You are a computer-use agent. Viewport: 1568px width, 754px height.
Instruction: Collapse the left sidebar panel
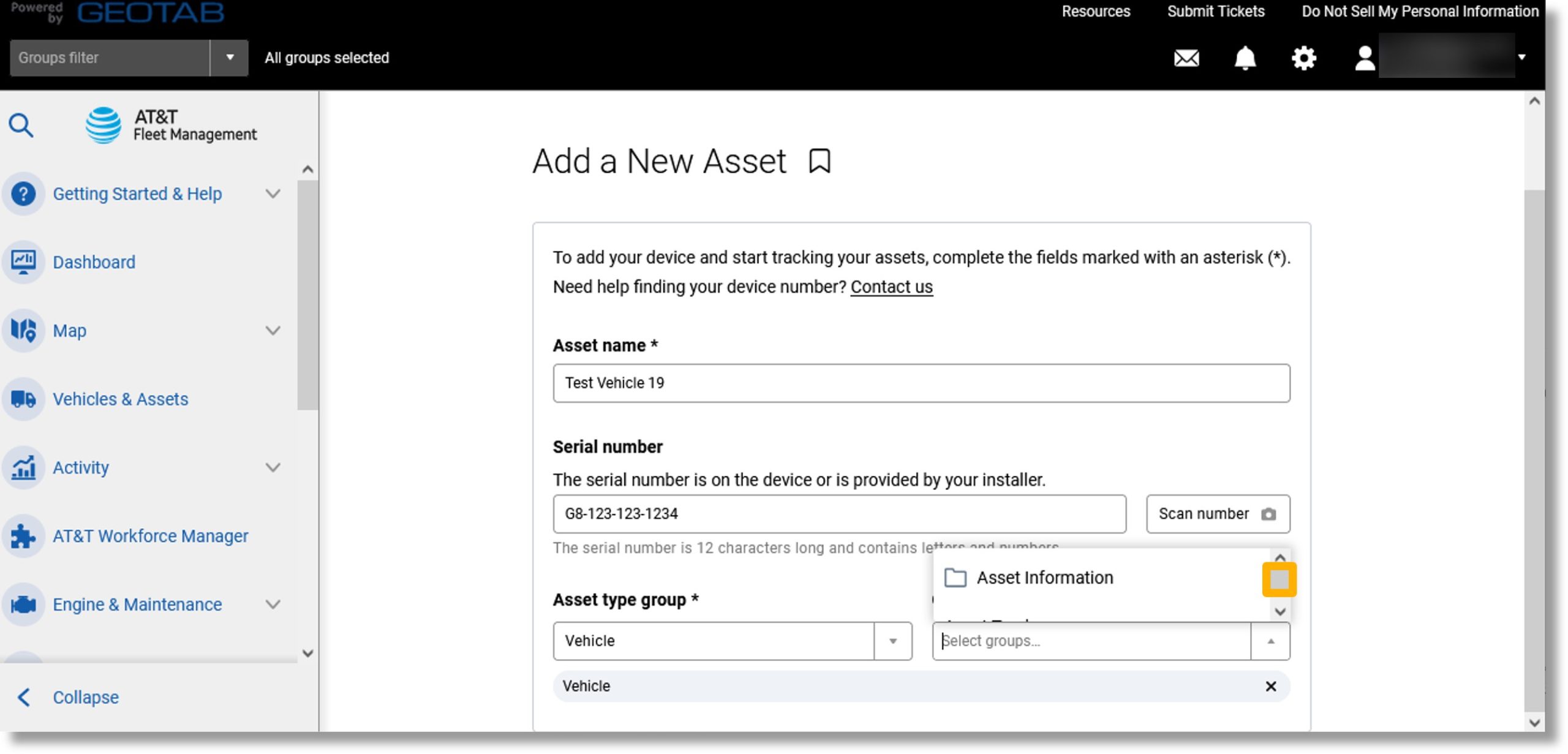coord(85,697)
